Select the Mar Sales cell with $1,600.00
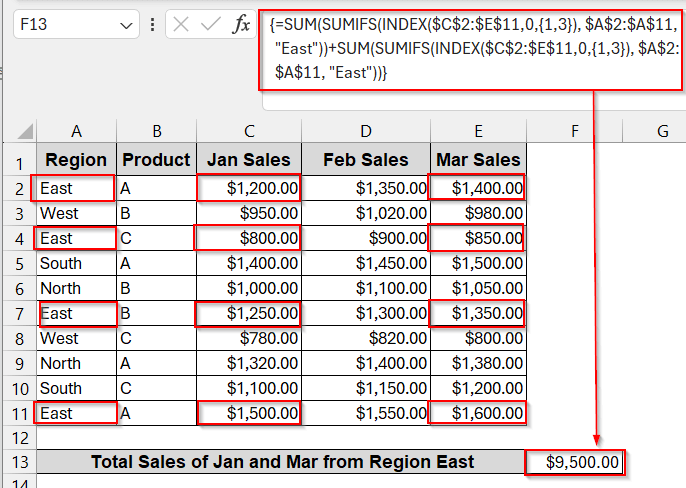686x488 pixels. coord(478,413)
